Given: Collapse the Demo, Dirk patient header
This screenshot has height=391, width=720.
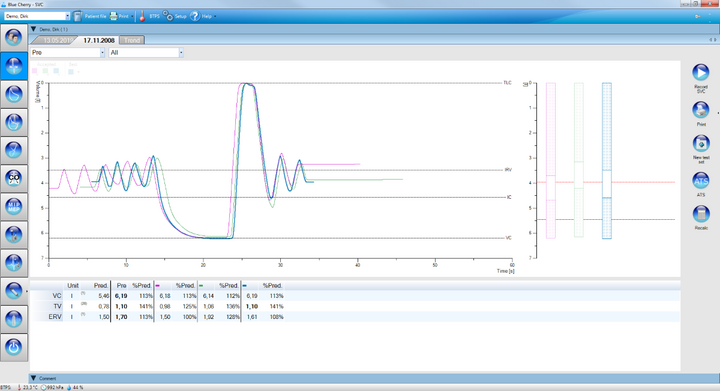Looking at the screenshot, I should click(34, 29).
